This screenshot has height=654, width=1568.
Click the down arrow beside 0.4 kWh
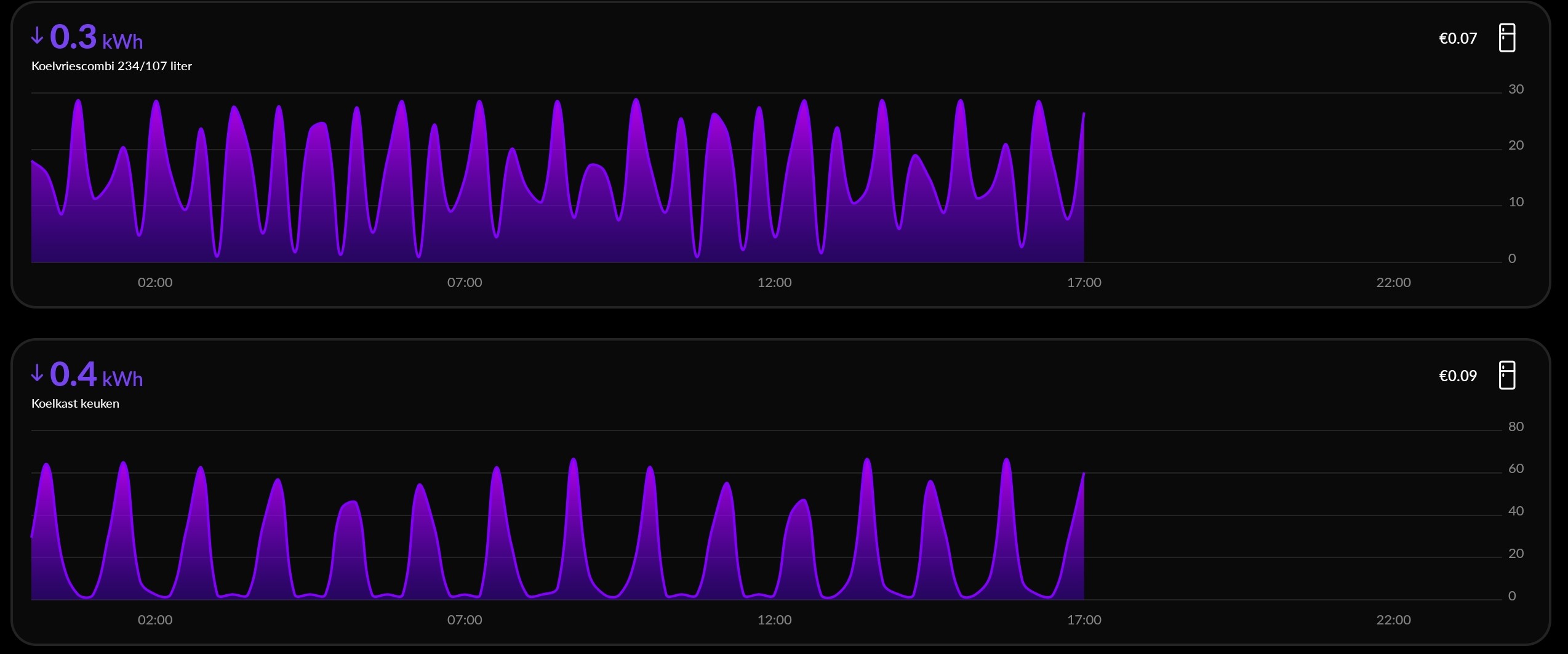(x=37, y=373)
